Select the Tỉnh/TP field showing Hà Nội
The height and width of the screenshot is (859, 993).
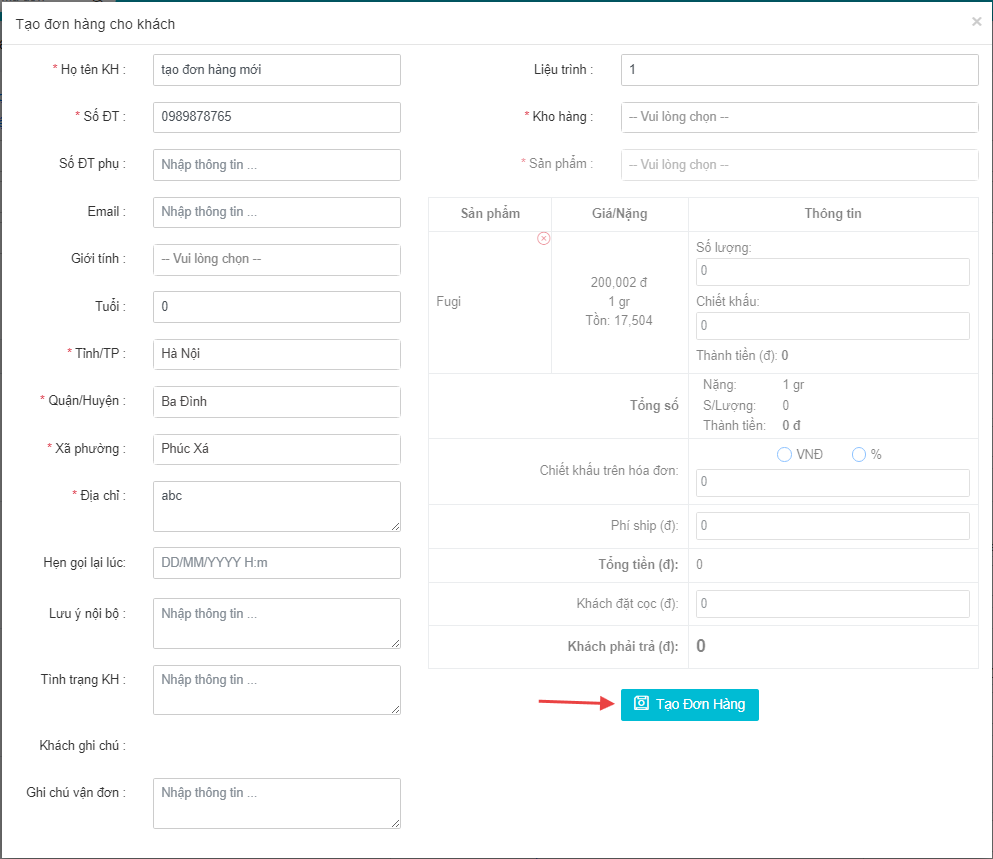click(x=276, y=354)
